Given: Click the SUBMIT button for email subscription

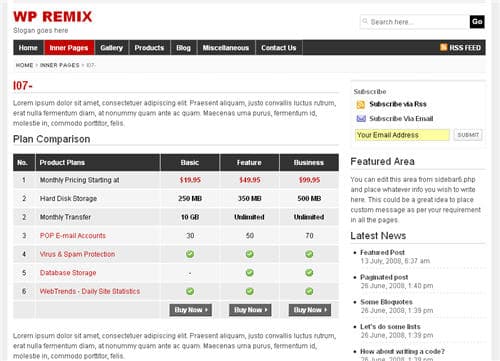Looking at the screenshot, I should tap(468, 135).
